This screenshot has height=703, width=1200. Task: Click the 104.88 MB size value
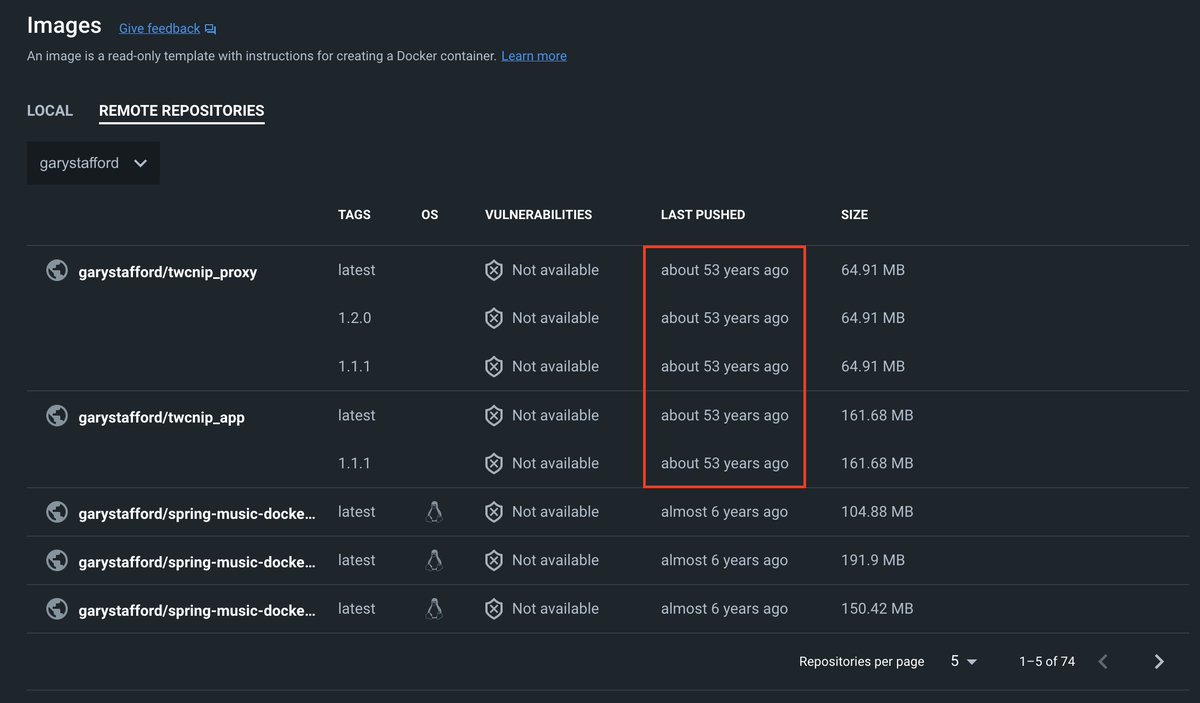pyautogui.click(x=877, y=512)
